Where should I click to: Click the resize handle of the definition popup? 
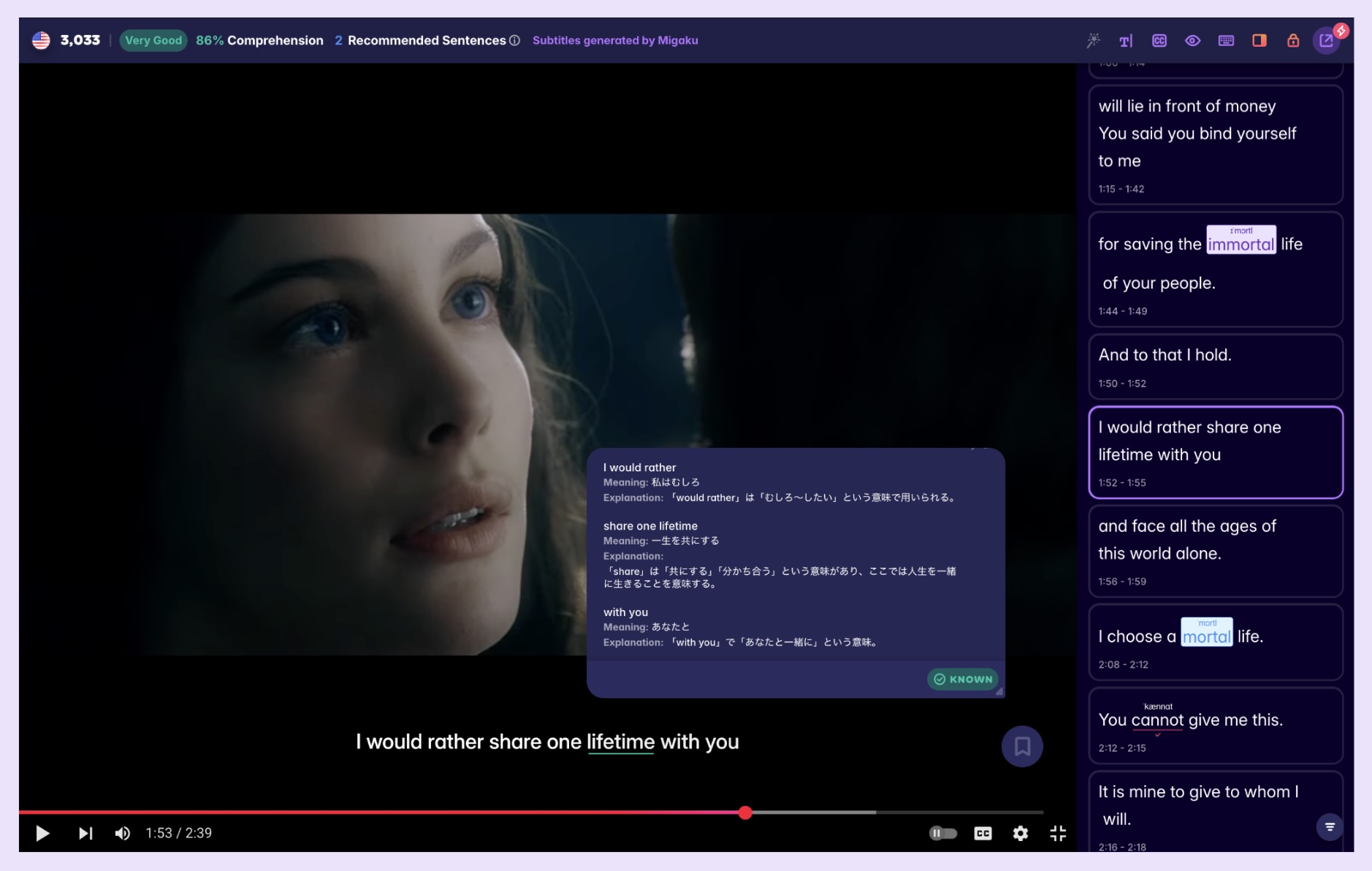pyautogui.click(x=999, y=691)
